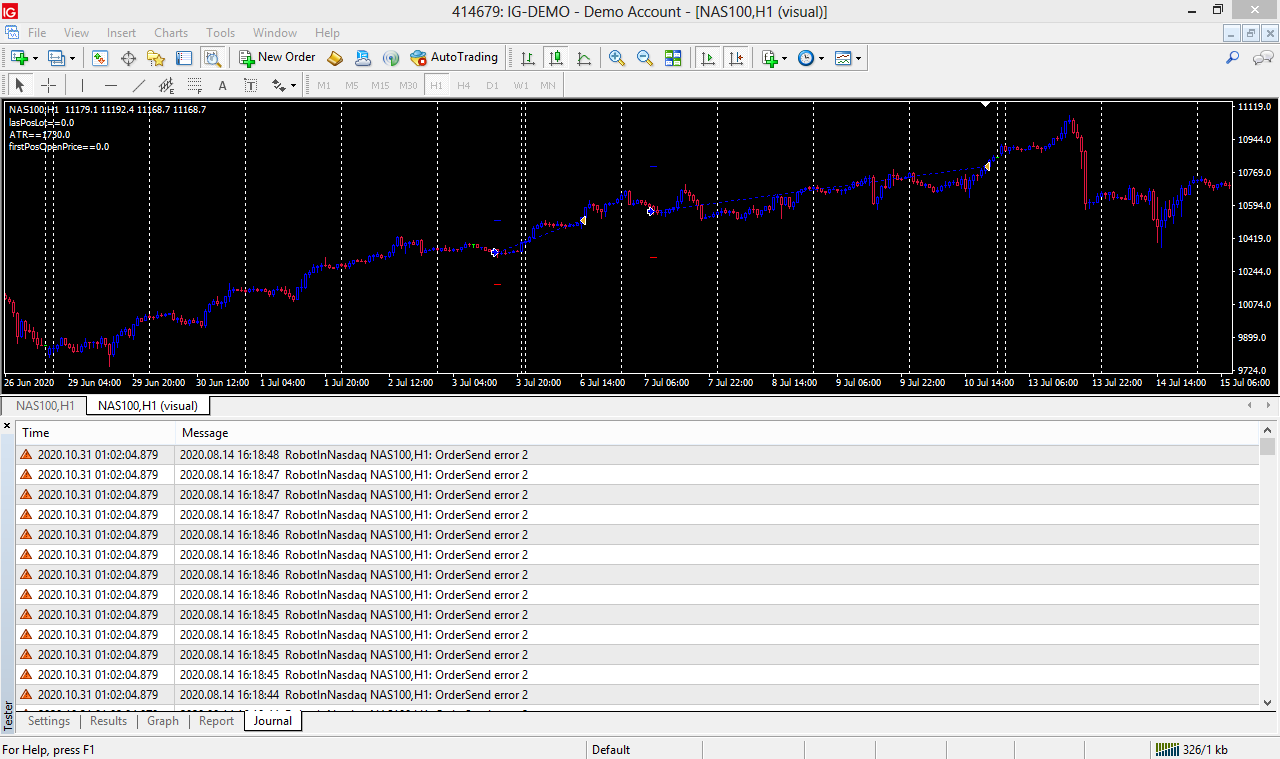Screen dimensions: 1280x759
Task: Draw a vertical line tool
Action: pyautogui.click(x=83, y=85)
